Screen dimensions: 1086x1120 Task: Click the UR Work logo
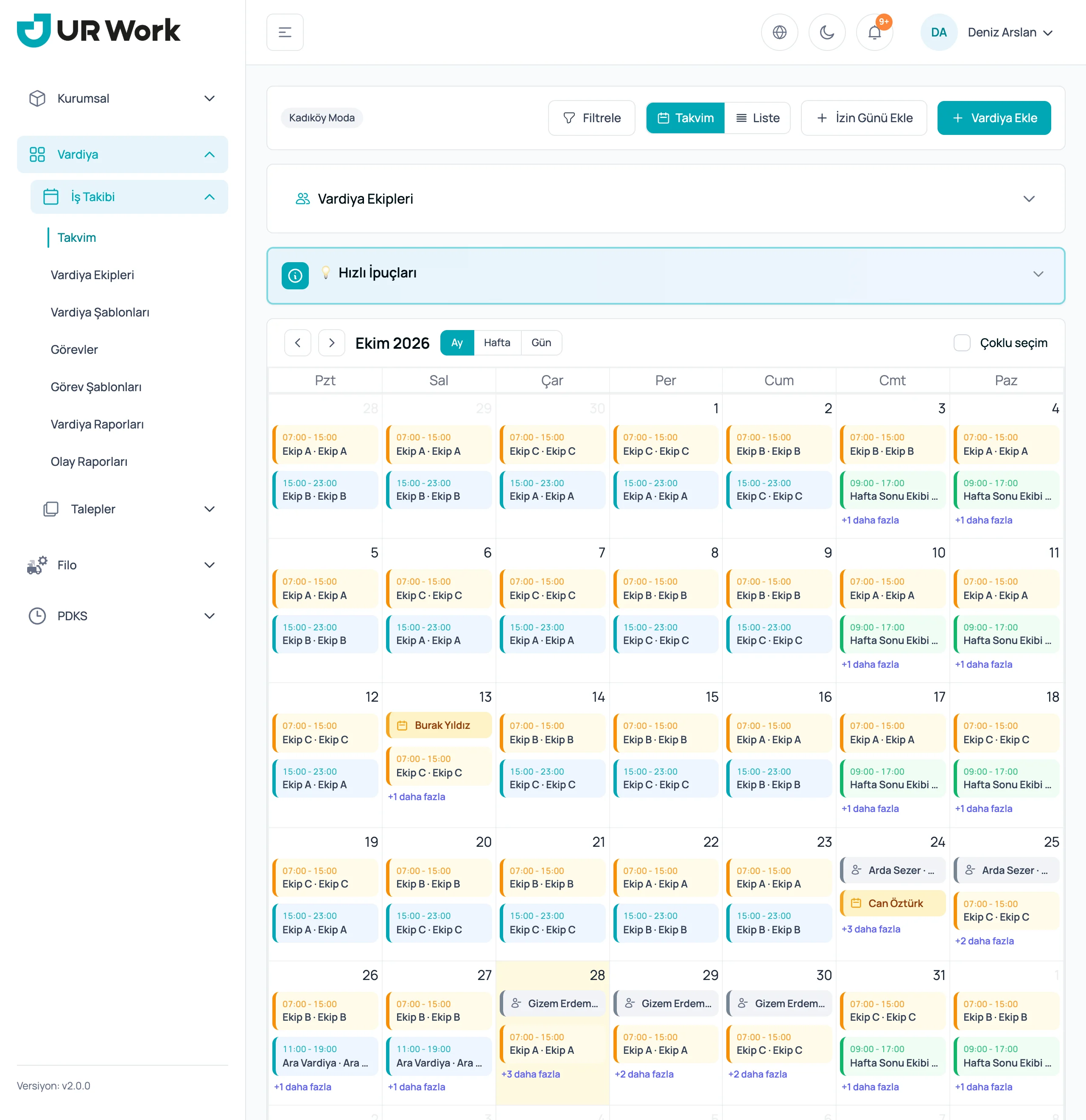[x=98, y=30]
